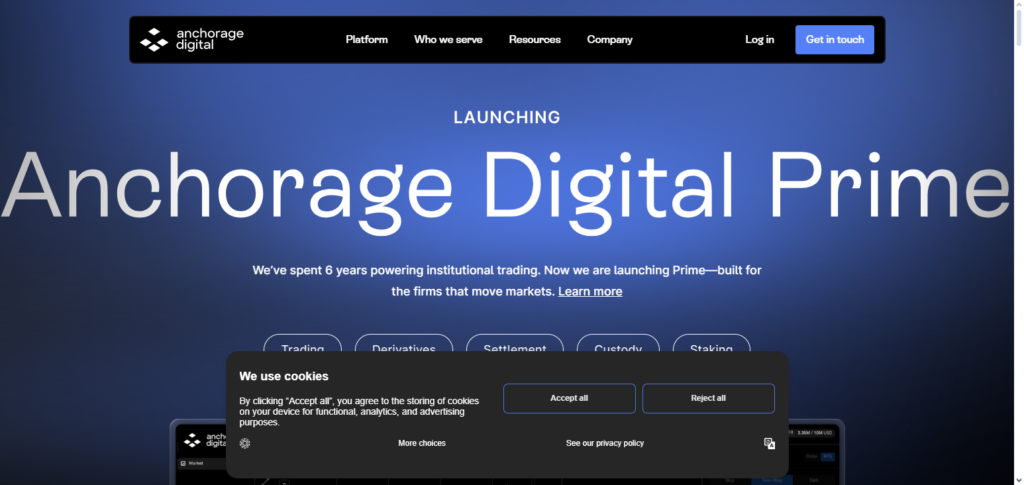Screen dimensions: 1024x485
Task: Click the cookie settings gear icon
Action: point(245,443)
